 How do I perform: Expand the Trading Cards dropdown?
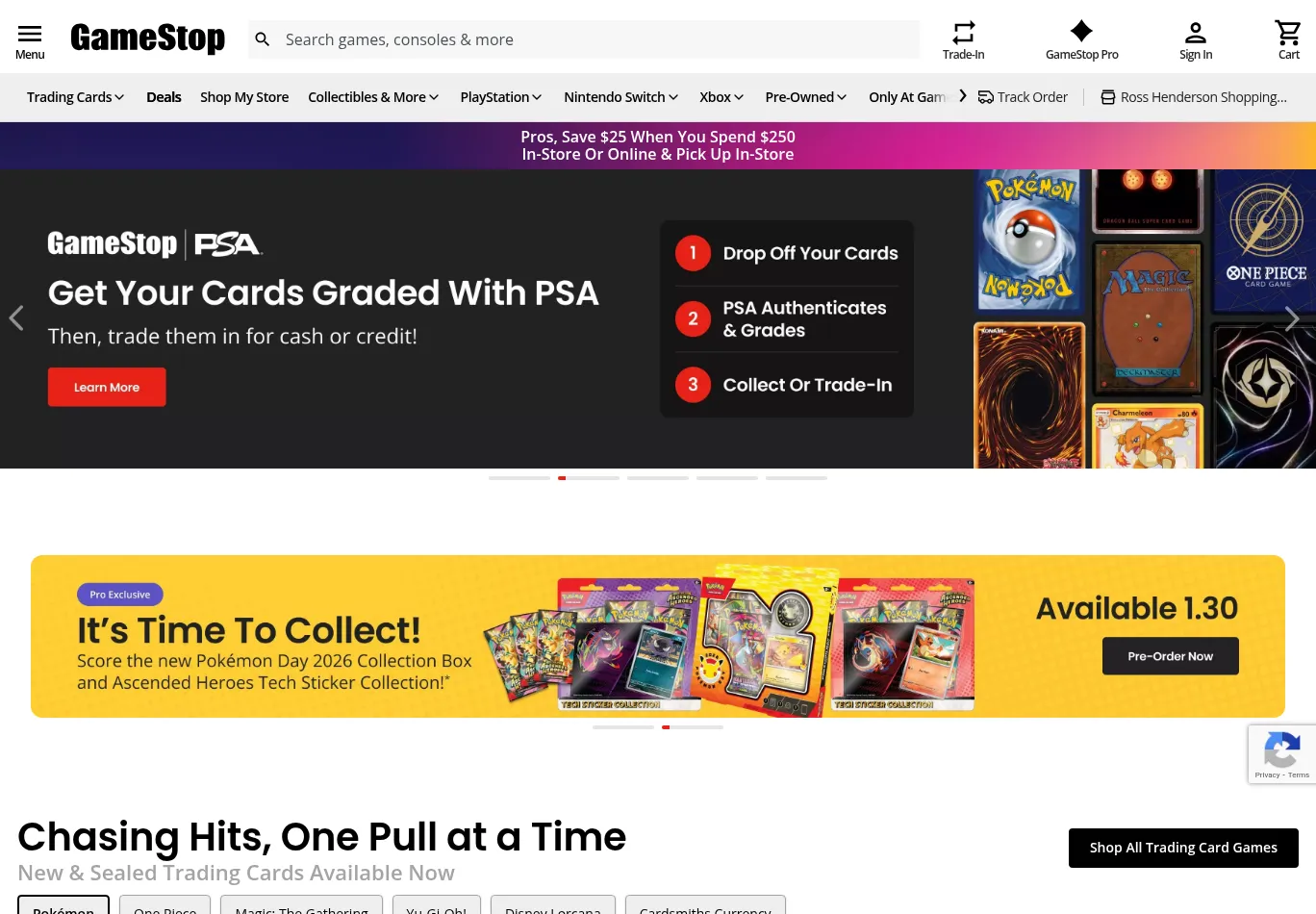click(76, 97)
